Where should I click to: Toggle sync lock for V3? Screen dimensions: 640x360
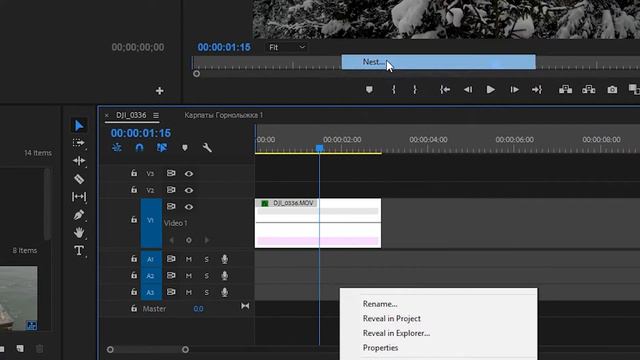click(171, 173)
